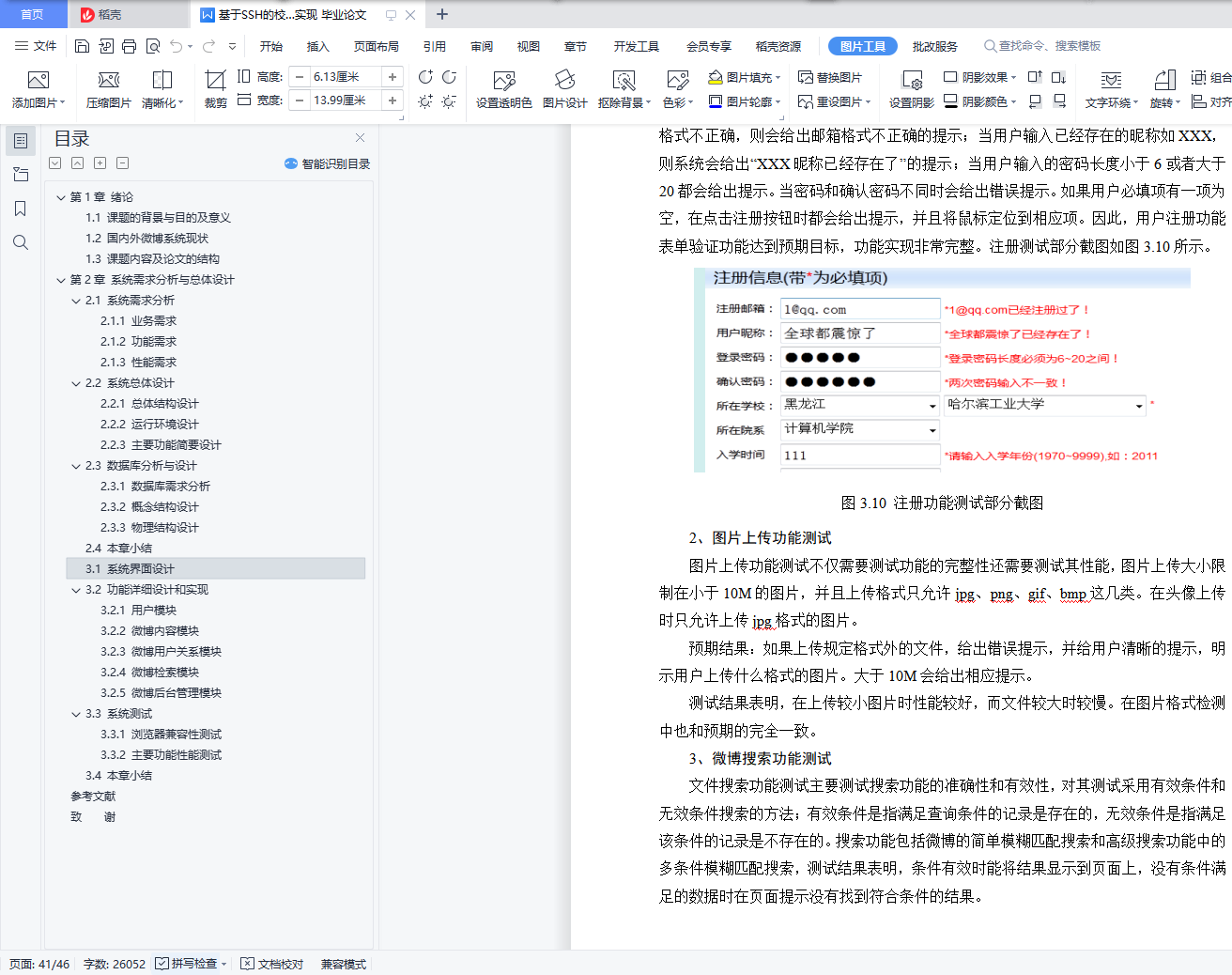This screenshot has width=1232, height=975.
Task: Open 阴影颜色 shadow color picker
Action: tap(979, 101)
